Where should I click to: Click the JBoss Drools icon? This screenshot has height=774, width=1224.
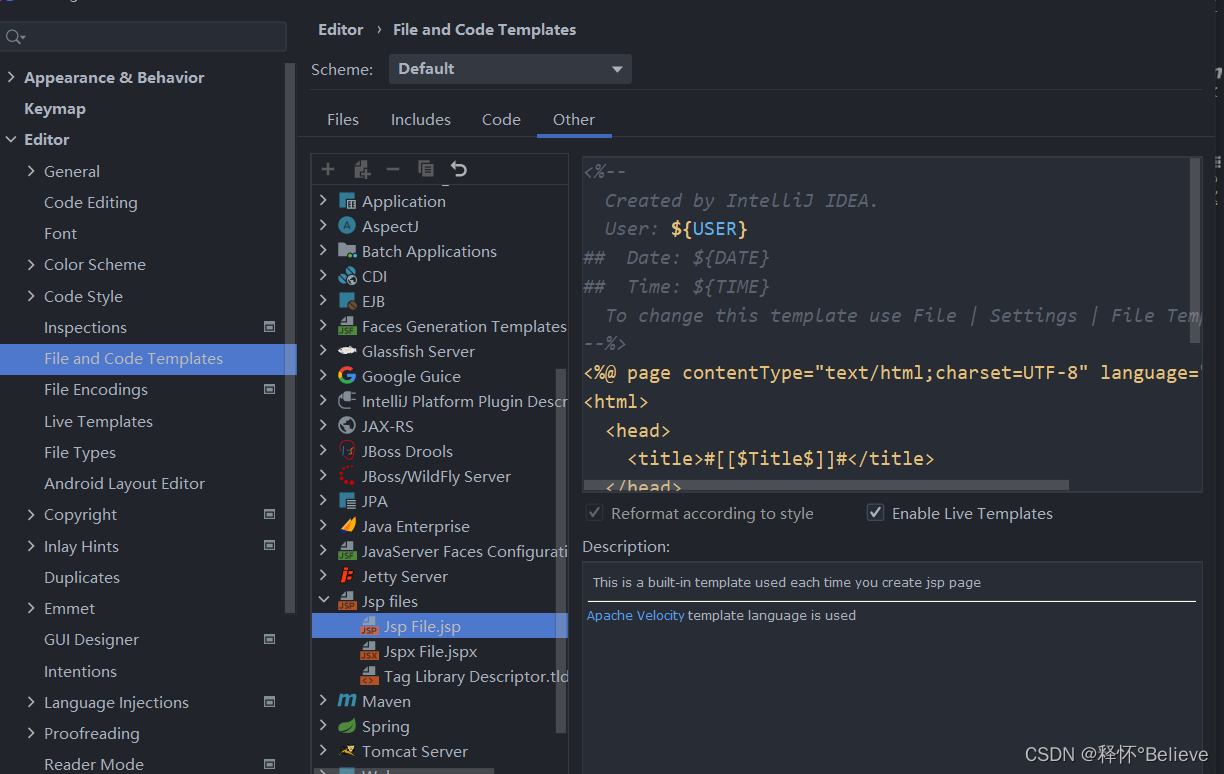(347, 451)
